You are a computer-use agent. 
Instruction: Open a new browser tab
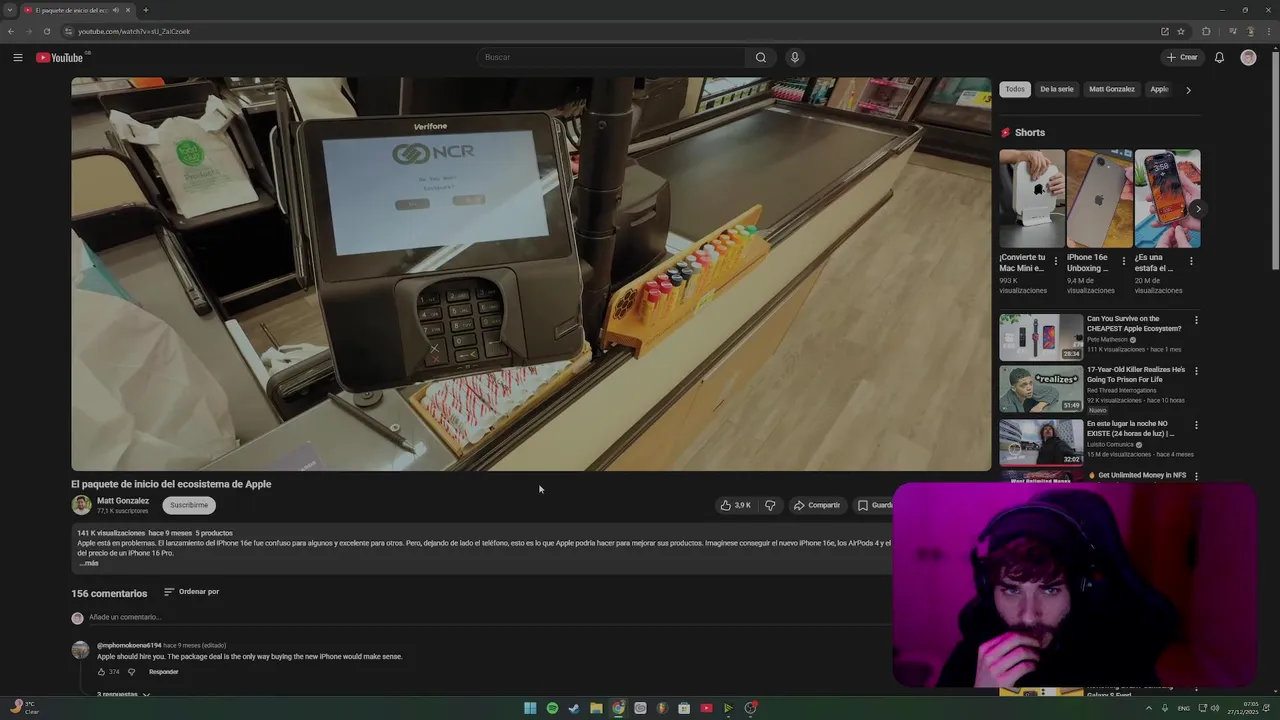pos(145,10)
